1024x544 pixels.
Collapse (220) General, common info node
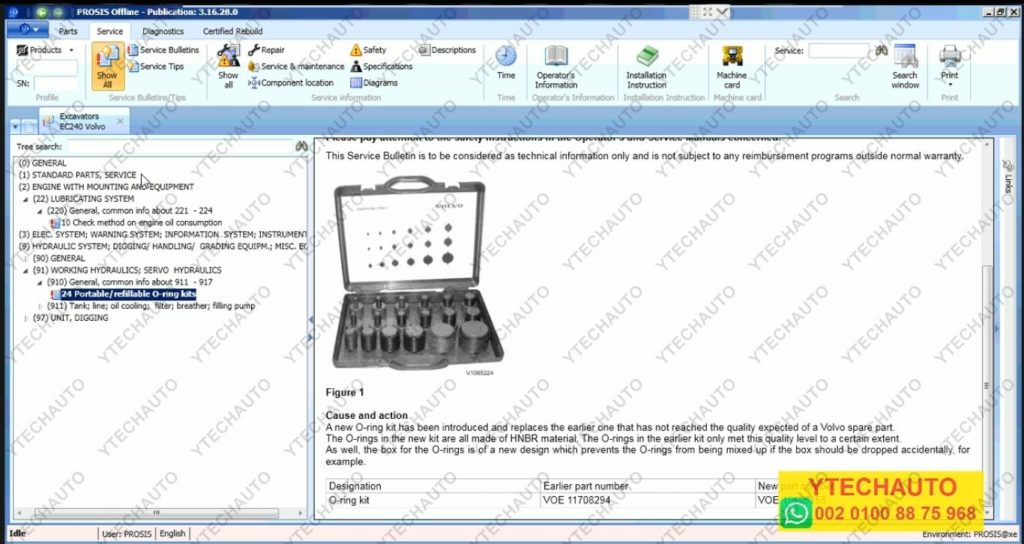click(x=40, y=211)
